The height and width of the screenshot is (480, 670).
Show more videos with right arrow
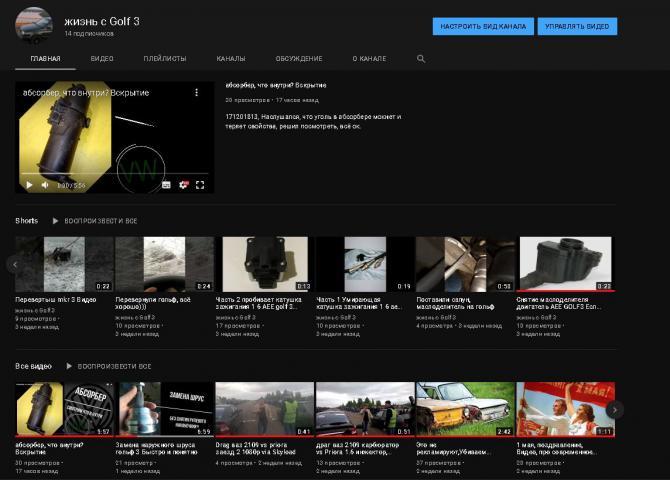pyautogui.click(x=614, y=410)
